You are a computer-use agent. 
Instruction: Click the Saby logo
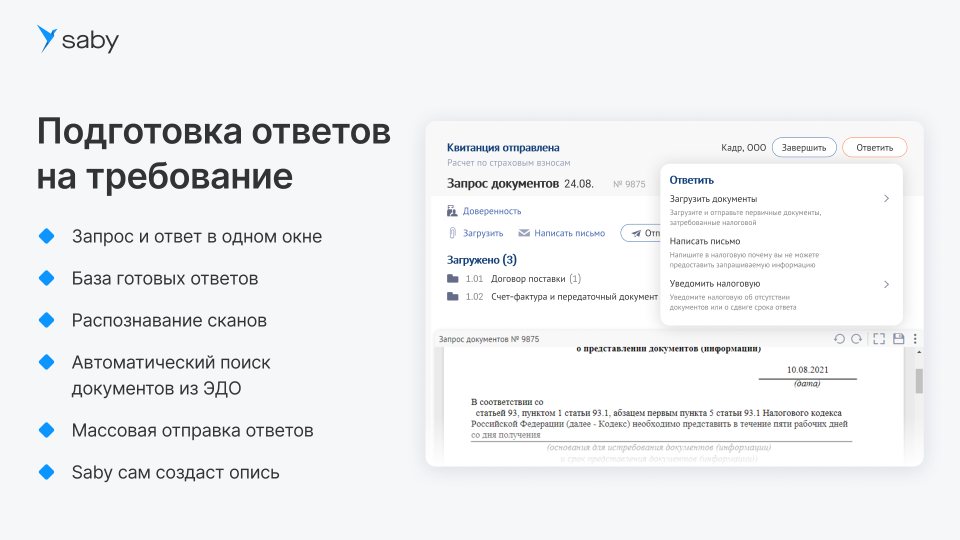(78, 39)
